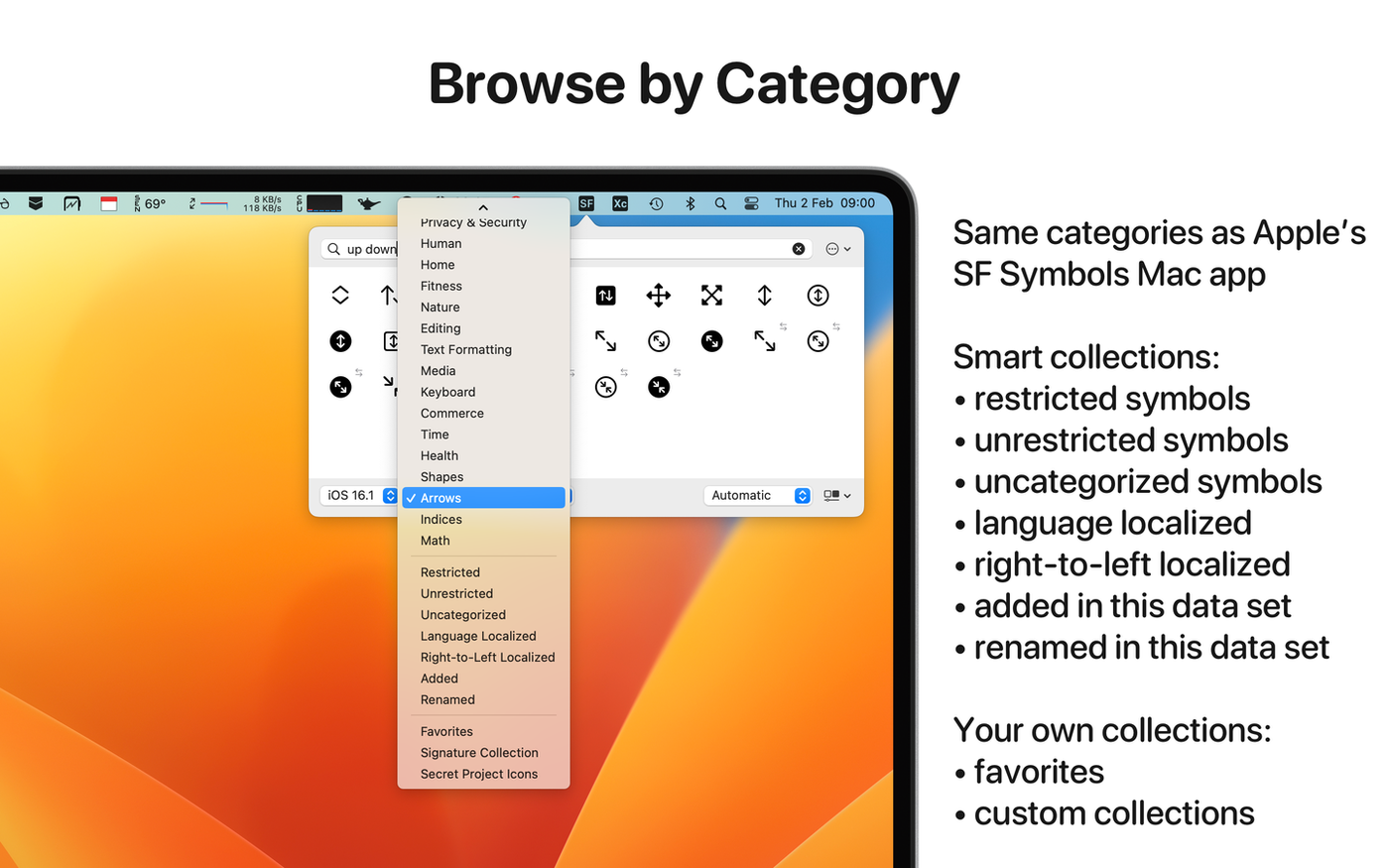1389x868 pixels.
Task: Open the Automatic rendering mode dropdown
Action: (x=759, y=495)
